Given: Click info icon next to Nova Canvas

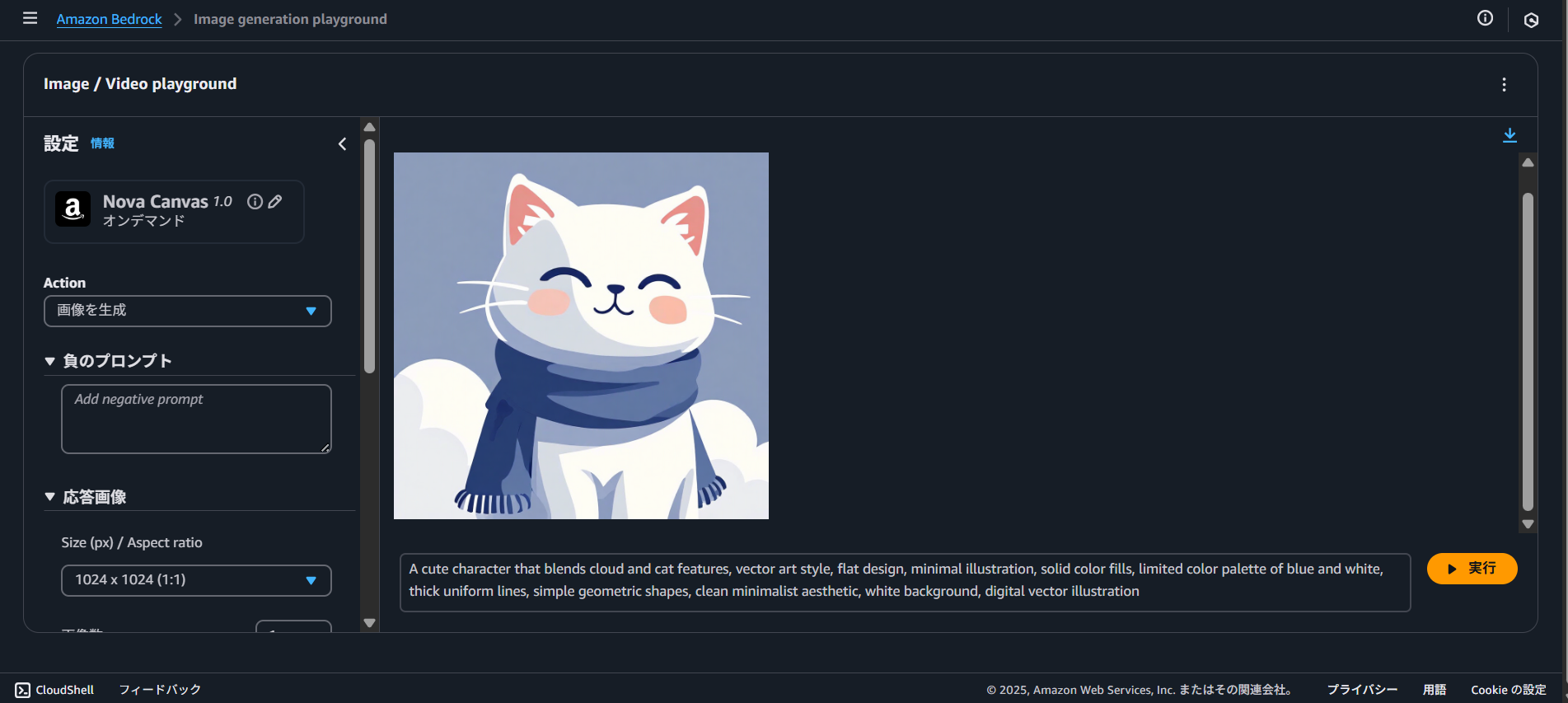Looking at the screenshot, I should pos(255,201).
